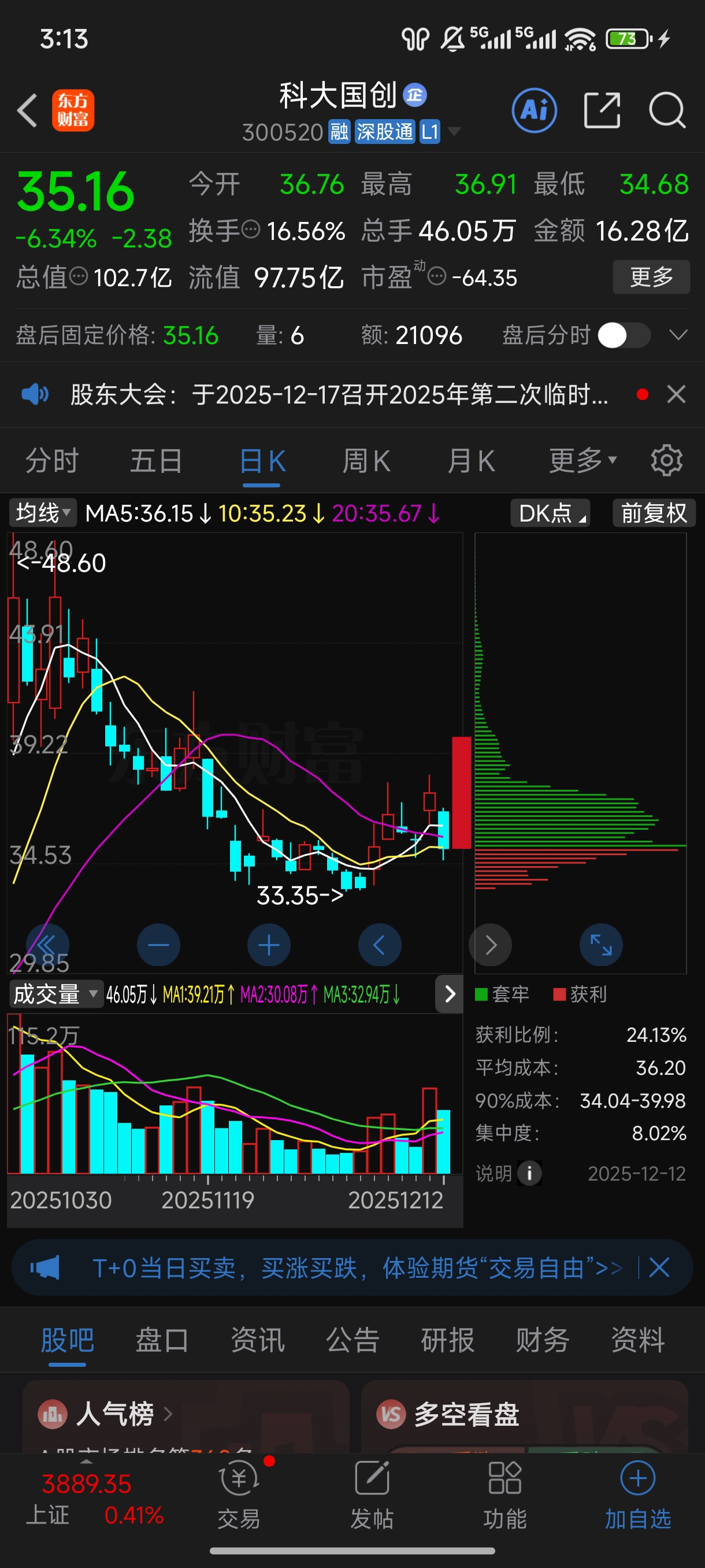The image size is (705, 1568).
Task: Open the DK点 dropdown
Action: [x=551, y=513]
